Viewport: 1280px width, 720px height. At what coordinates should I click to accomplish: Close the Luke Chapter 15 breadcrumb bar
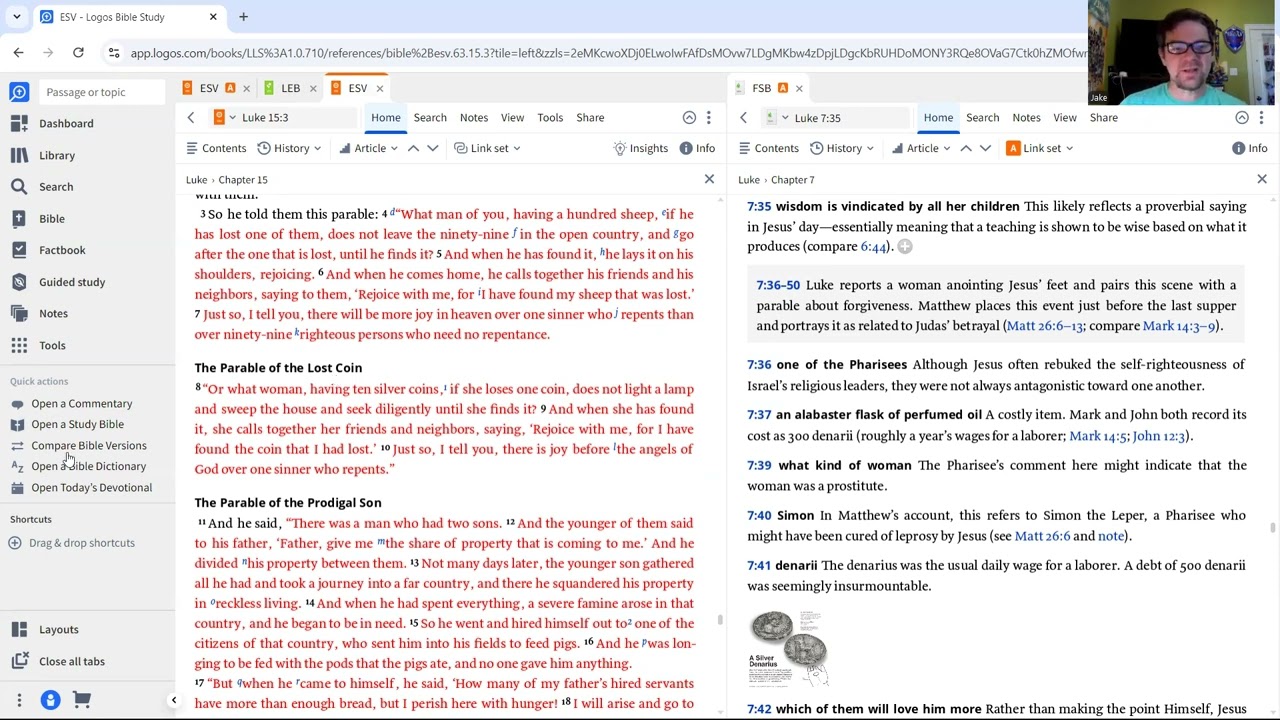point(709,179)
